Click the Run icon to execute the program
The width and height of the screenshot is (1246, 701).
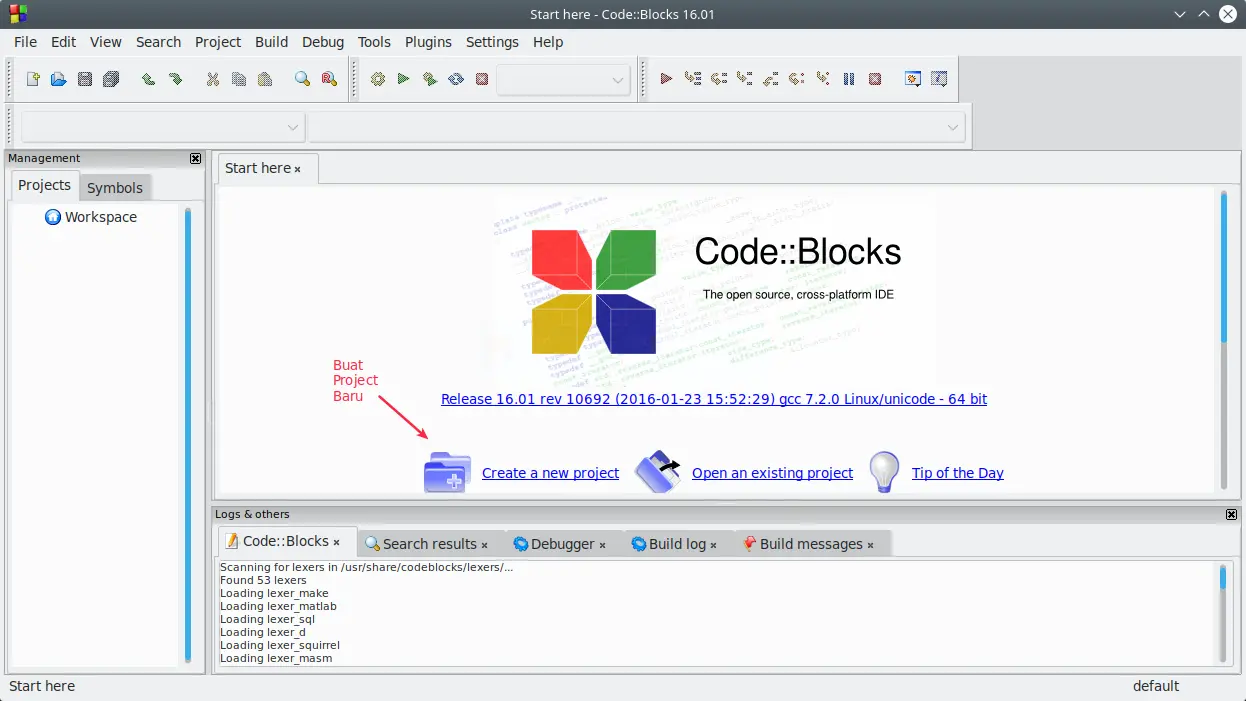coord(403,78)
